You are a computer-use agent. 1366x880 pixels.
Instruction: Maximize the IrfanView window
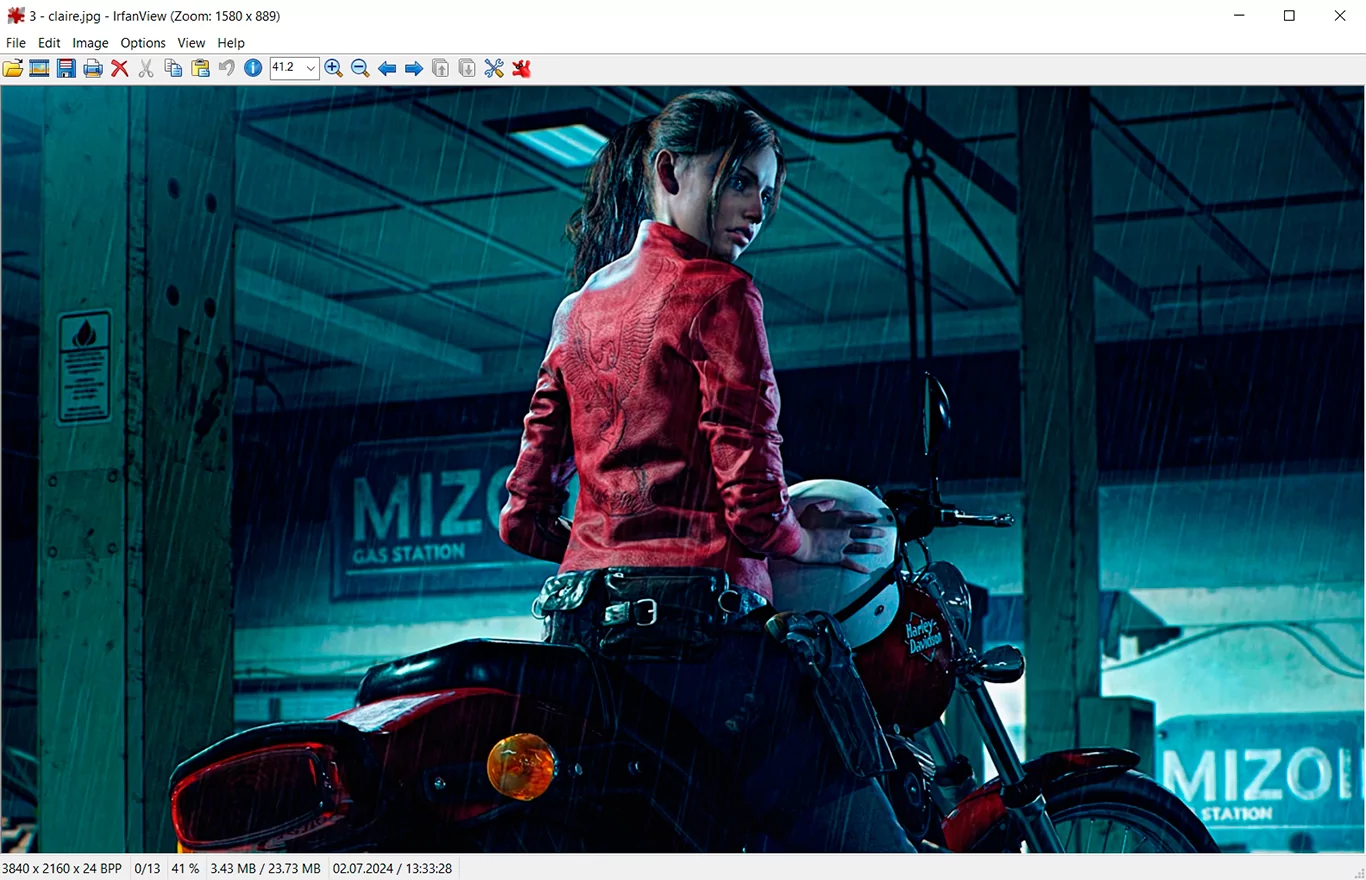coord(1289,16)
